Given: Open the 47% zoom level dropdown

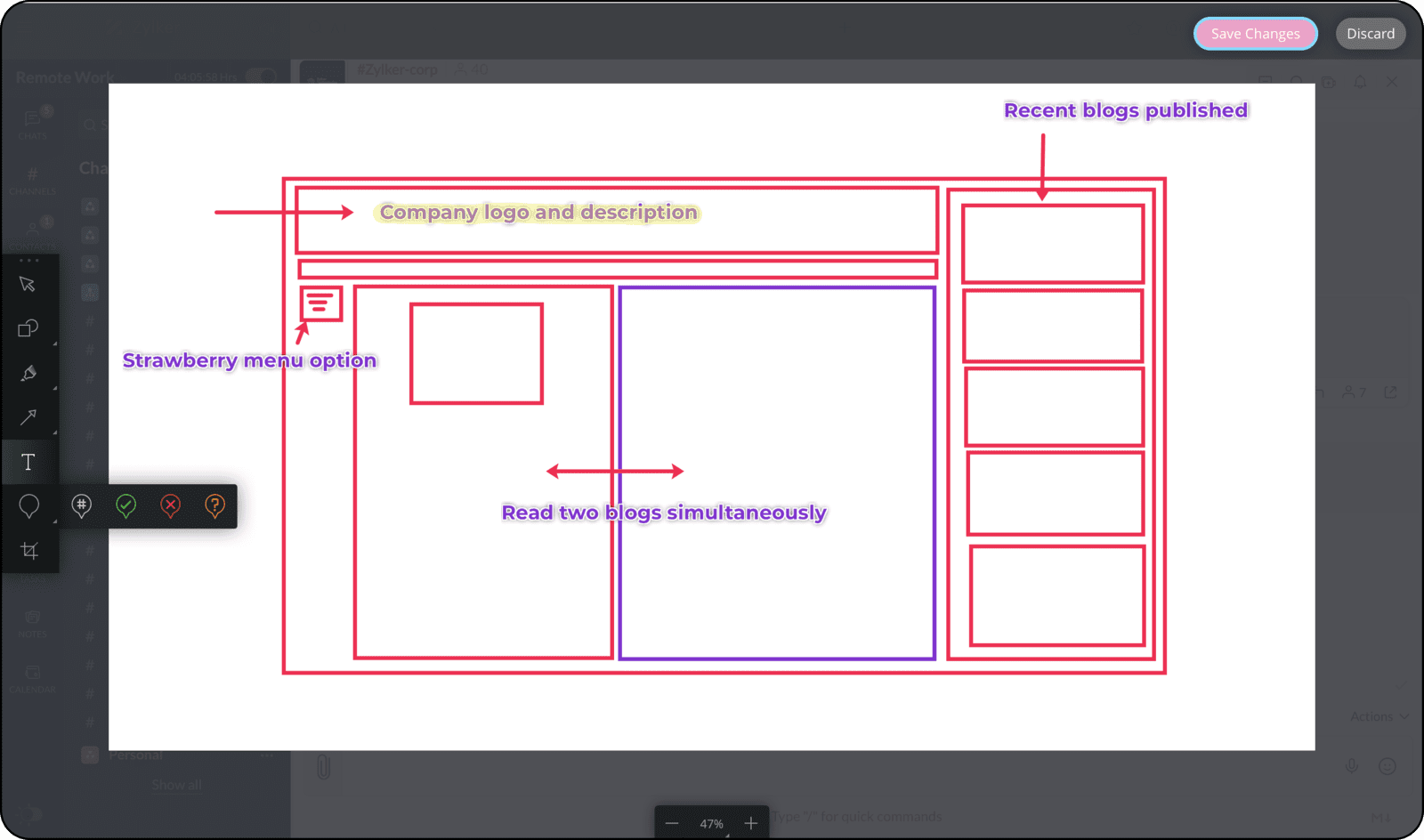Looking at the screenshot, I should point(711,824).
